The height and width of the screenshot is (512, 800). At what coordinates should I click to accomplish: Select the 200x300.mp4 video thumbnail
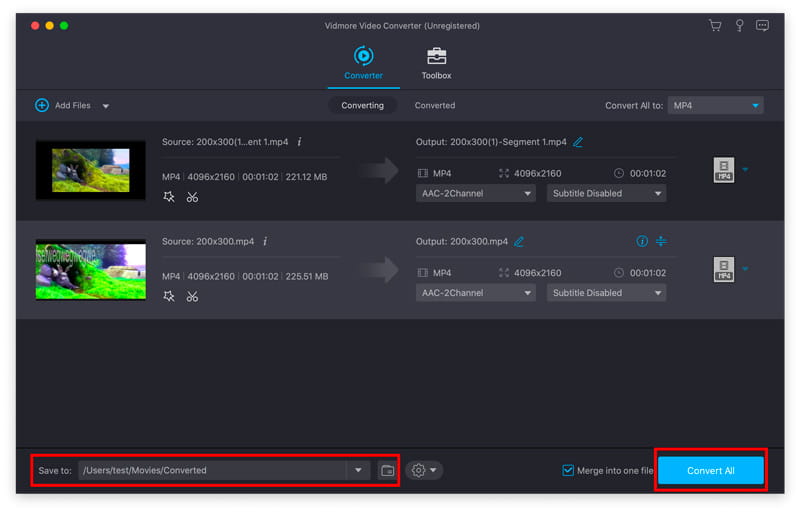click(x=90, y=270)
